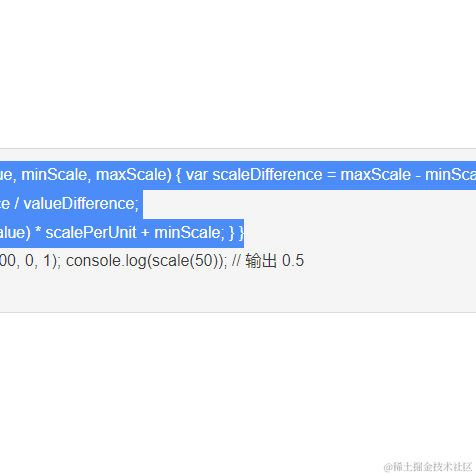The image size is (476, 476).
Task: Click the plus operator before minScale
Action: click(145, 233)
